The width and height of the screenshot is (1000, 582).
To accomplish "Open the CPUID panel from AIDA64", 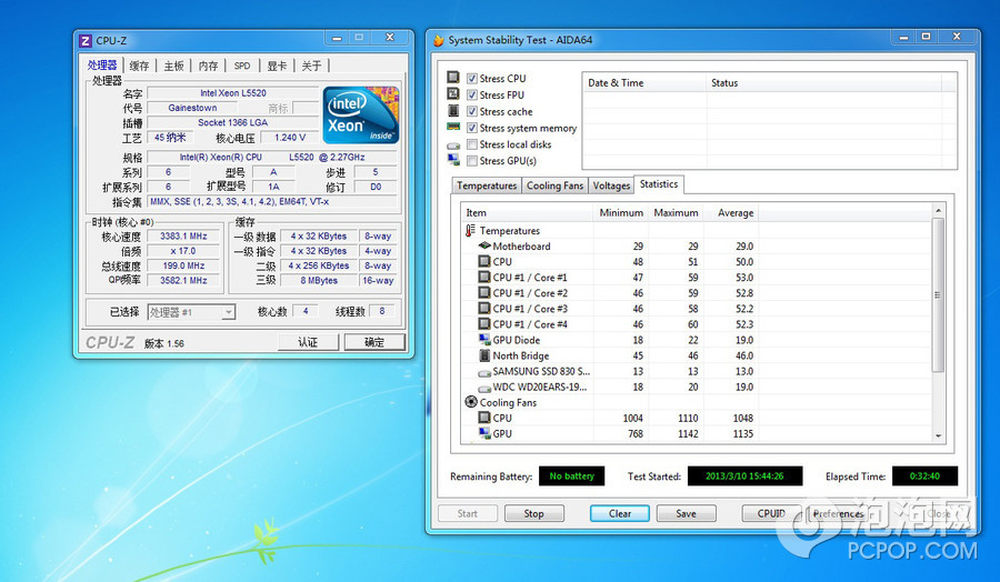I will tap(771, 513).
